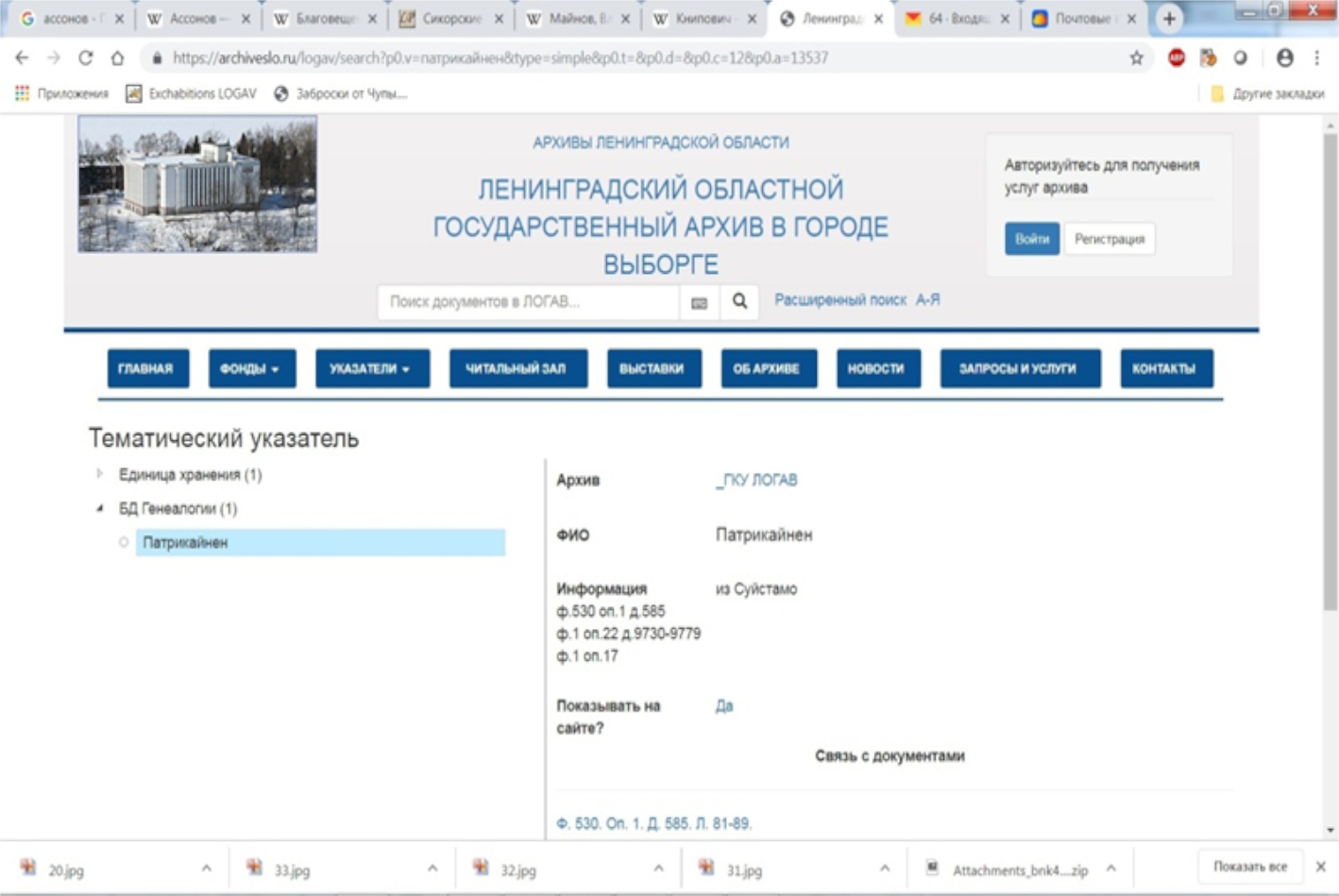Open the _ГКУ ЛОГАВ archive link
This screenshot has height=896, width=1339.
click(x=756, y=480)
